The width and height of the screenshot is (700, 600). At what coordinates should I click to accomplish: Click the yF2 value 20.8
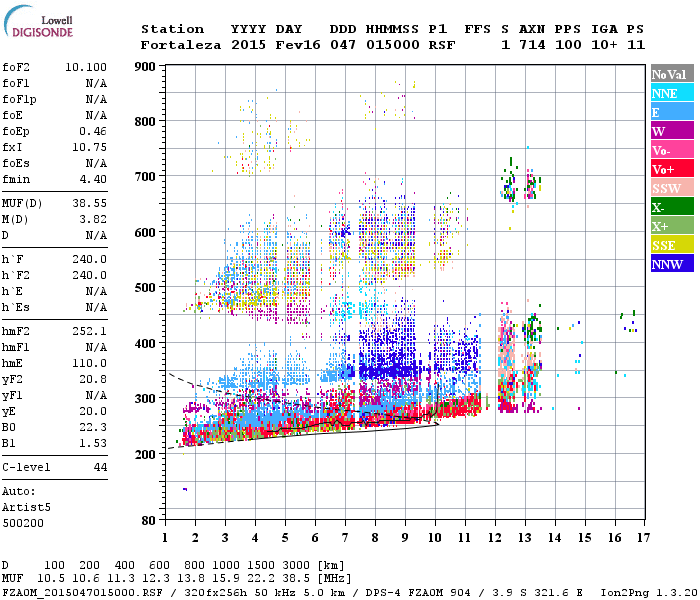coord(93,379)
